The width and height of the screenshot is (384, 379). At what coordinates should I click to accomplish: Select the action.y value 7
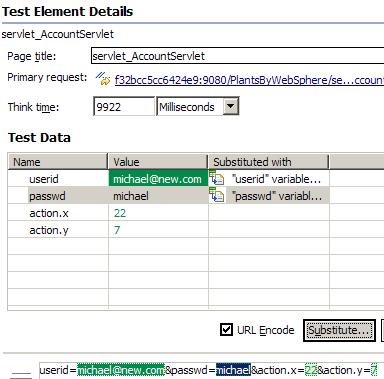(x=117, y=230)
